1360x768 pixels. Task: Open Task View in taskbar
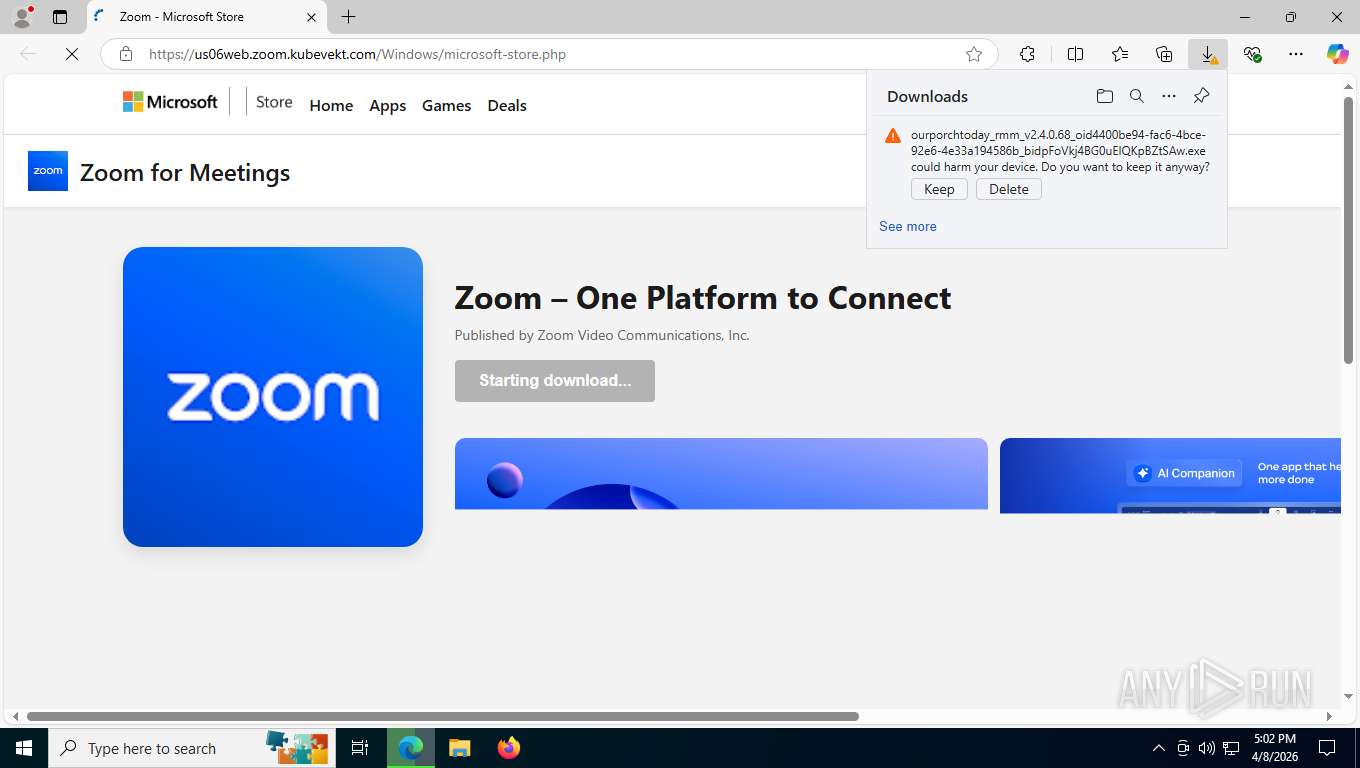[360, 748]
